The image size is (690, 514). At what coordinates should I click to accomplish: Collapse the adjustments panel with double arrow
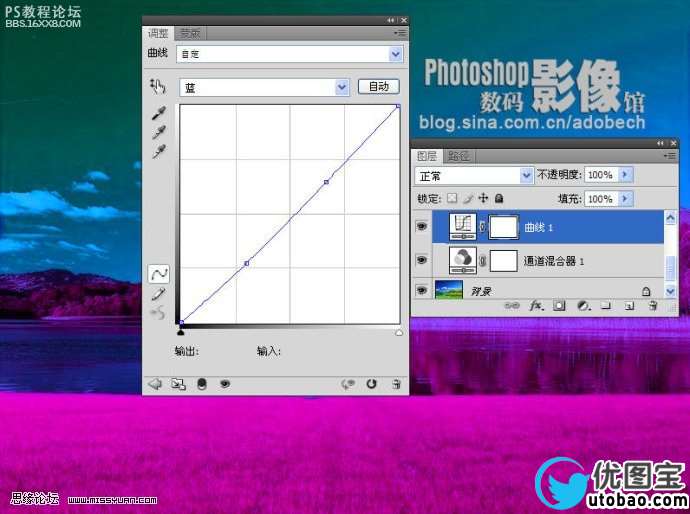coord(391,20)
